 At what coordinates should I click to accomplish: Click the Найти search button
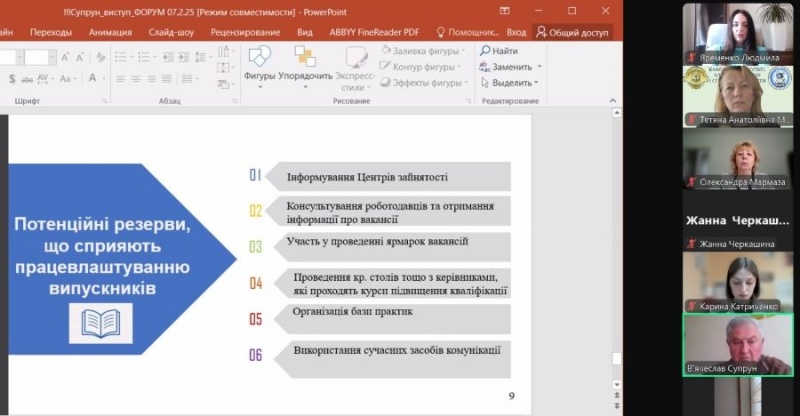[498, 51]
